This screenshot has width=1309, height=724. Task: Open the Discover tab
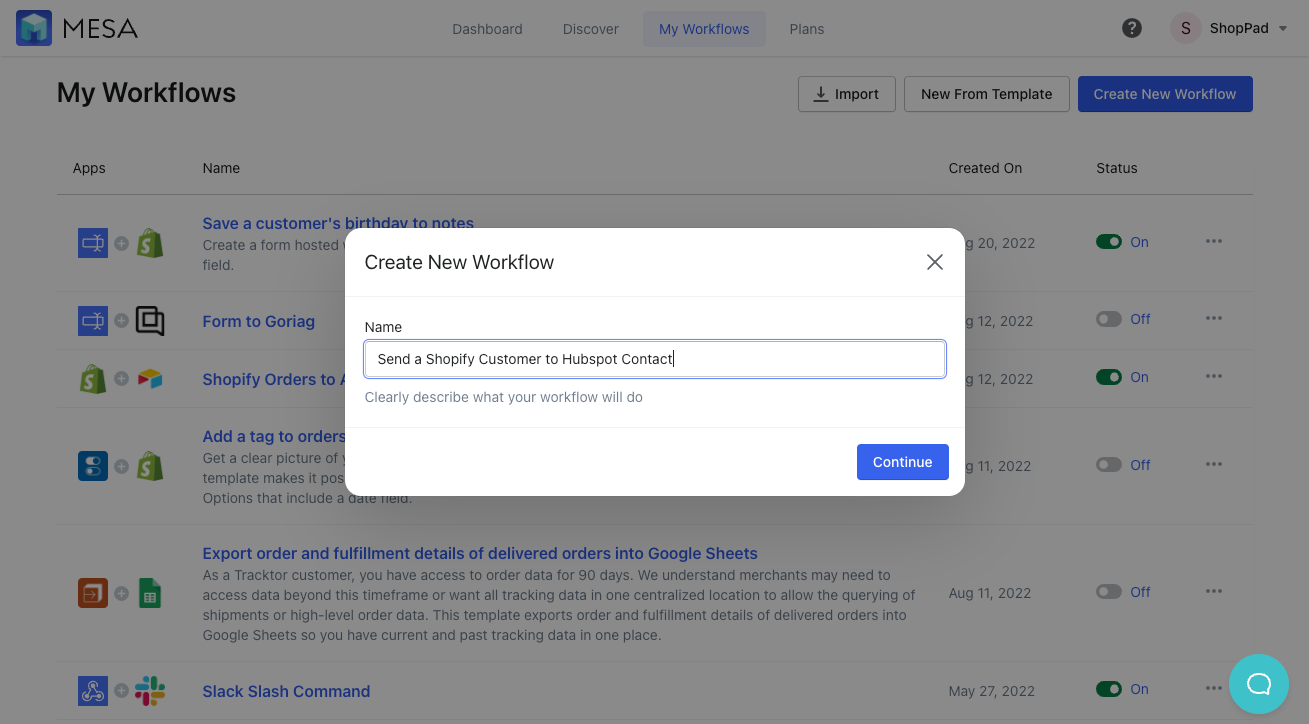pyautogui.click(x=591, y=29)
